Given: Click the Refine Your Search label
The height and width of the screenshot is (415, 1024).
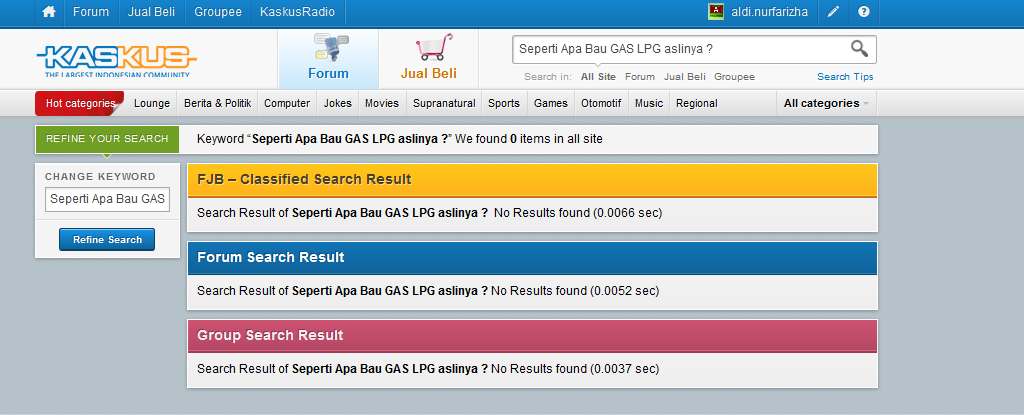Looking at the screenshot, I should point(107,139).
